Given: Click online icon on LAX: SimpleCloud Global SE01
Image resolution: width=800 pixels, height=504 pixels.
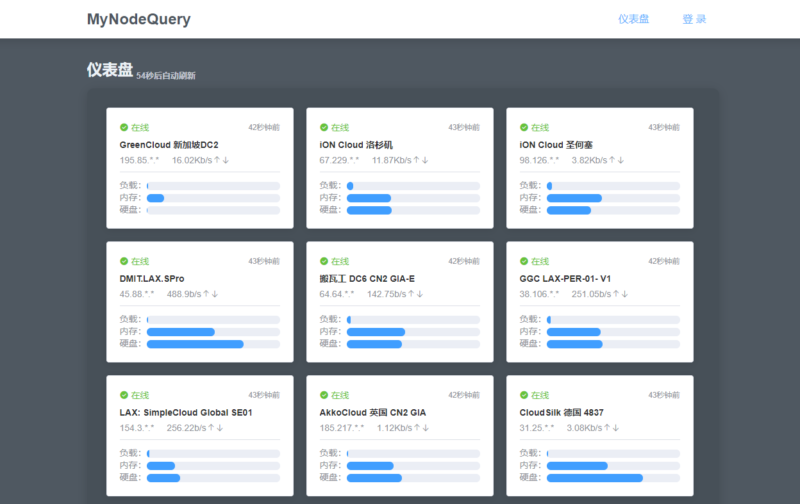Looking at the screenshot, I should click(x=124, y=396).
